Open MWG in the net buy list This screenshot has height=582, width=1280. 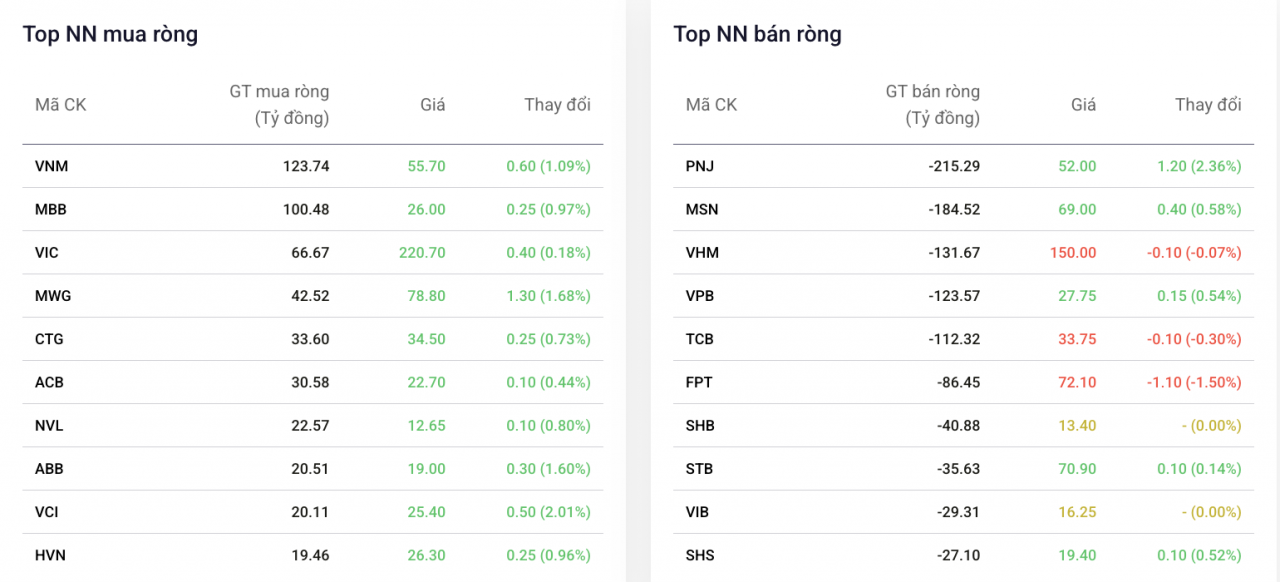tap(53, 296)
